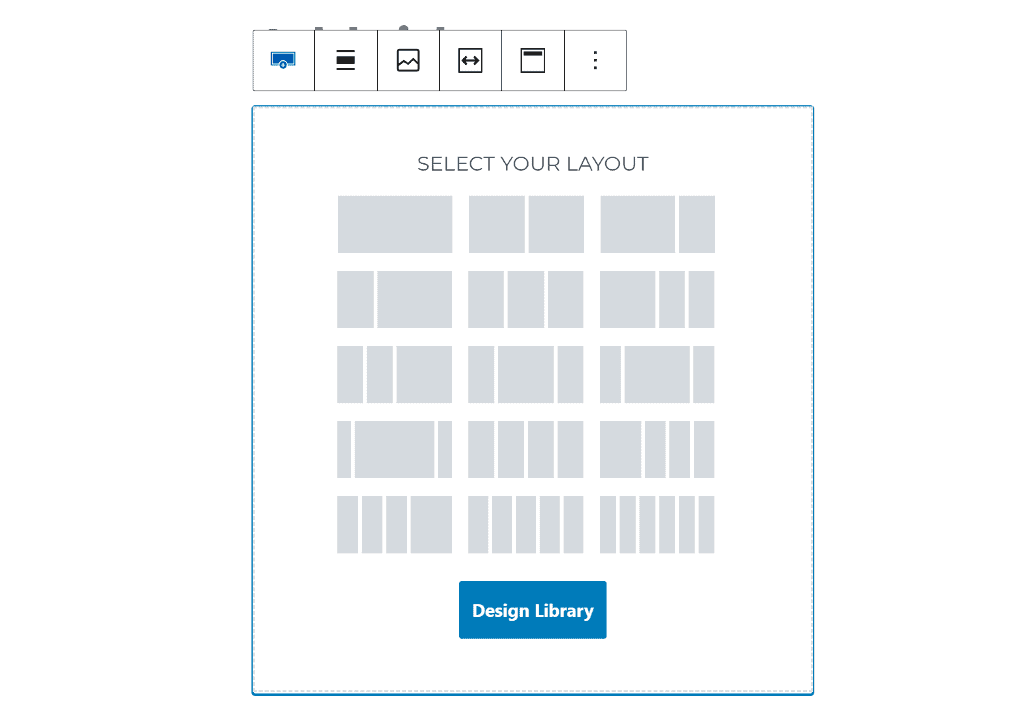The image size is (1024, 712).
Task: Pick three-column layout with wide right column
Action: click(395, 374)
